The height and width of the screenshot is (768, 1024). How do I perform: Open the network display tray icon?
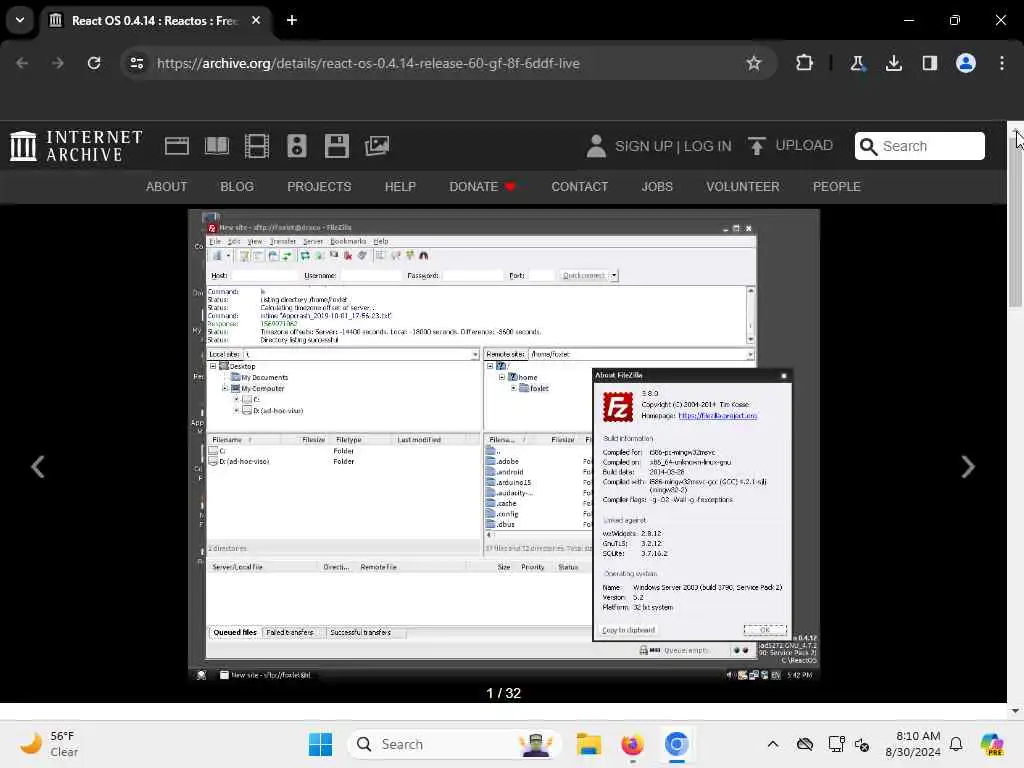click(x=836, y=744)
